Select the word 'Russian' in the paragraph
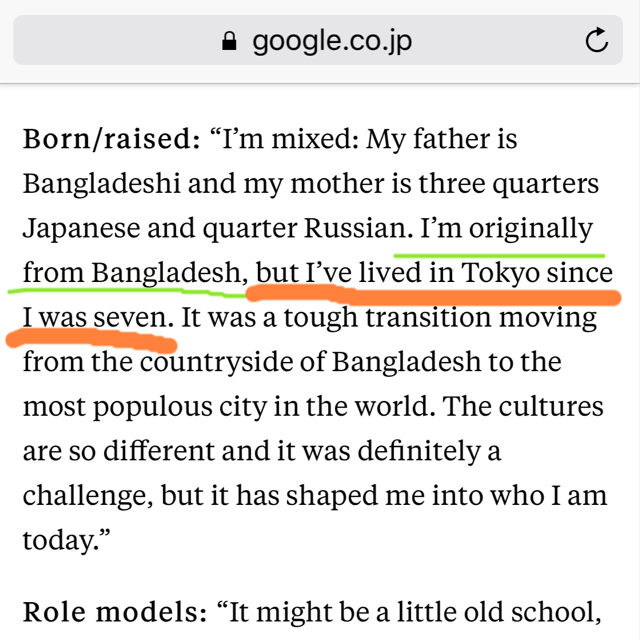640x640 pixels. (x=358, y=228)
